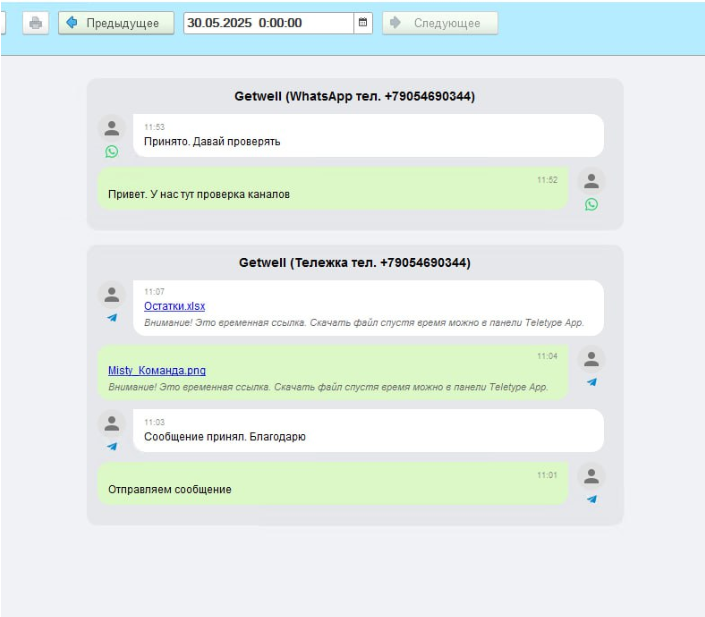
Task: Select message 'Сообщение принял. Благодарю'
Action: pyautogui.click(x=225, y=437)
